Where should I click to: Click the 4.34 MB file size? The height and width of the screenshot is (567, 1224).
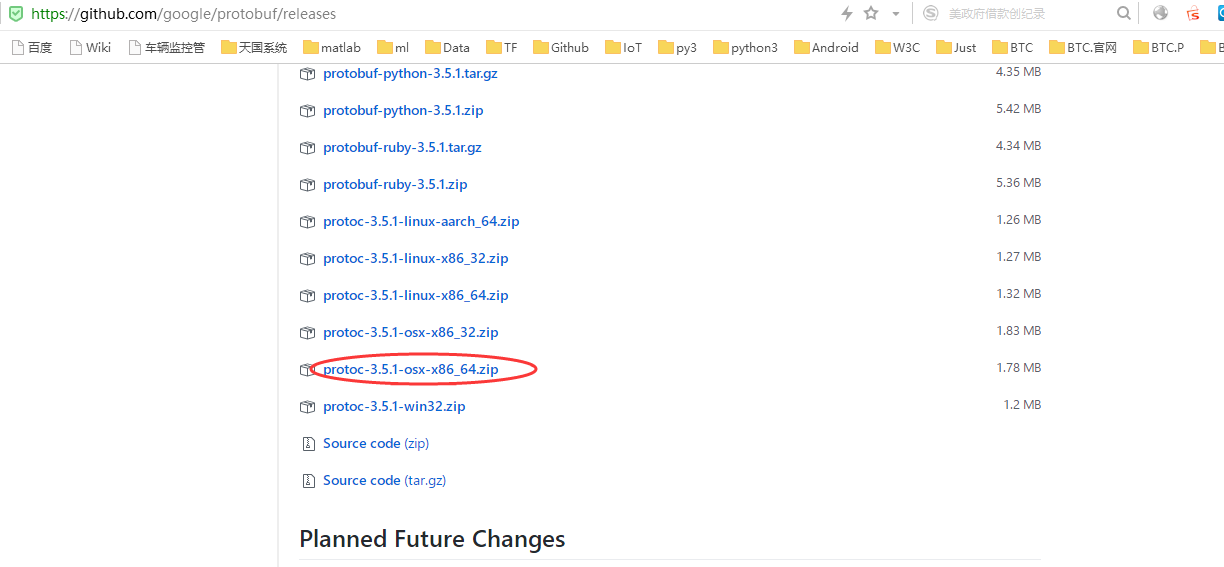coord(1018,145)
